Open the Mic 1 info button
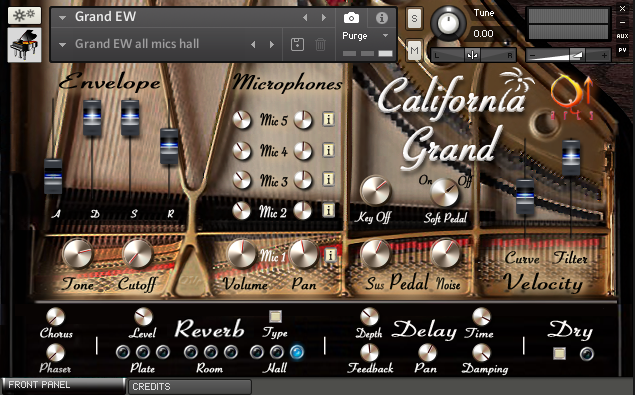The image size is (635, 395). pos(330,255)
